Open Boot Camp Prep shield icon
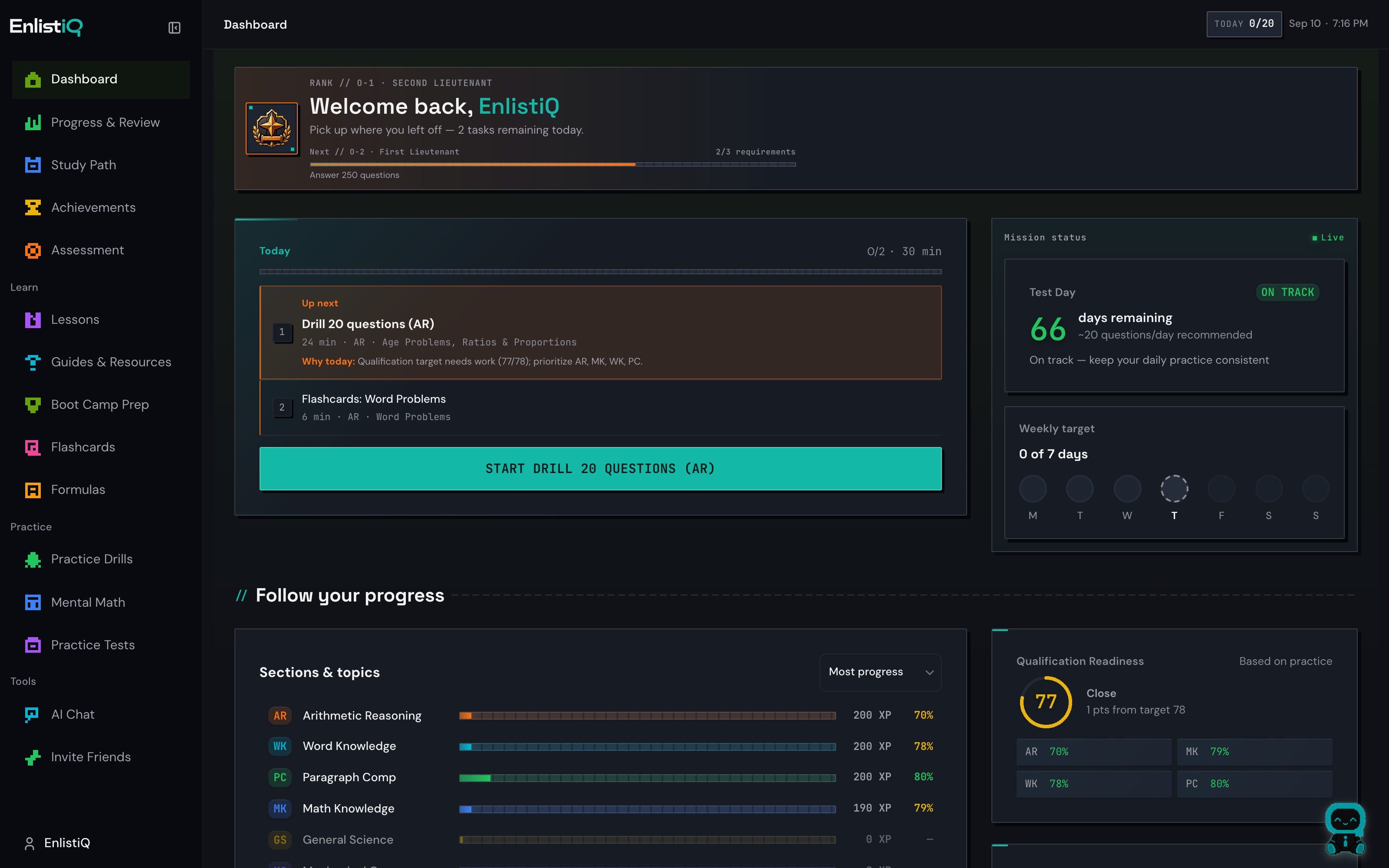Viewport: 1389px width, 868px height. tap(33, 405)
